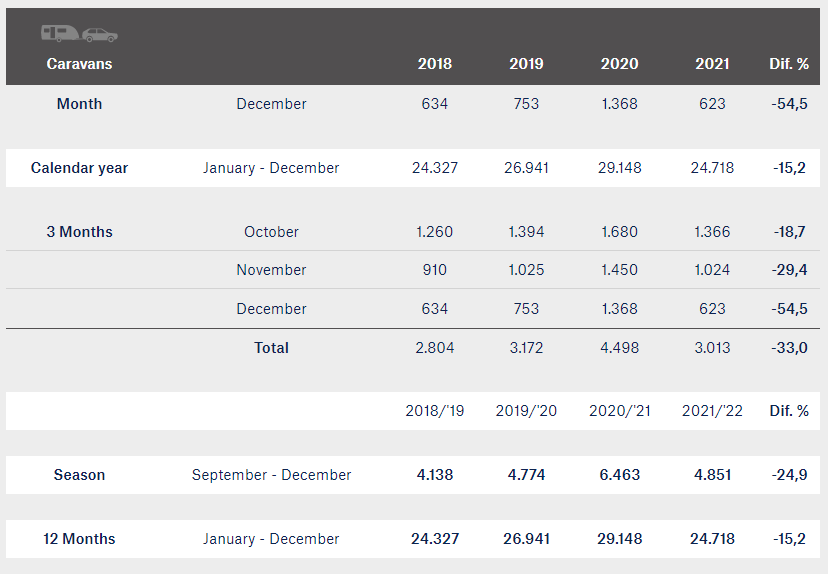
Task: Select the Calendar year row label
Action: [79, 168]
